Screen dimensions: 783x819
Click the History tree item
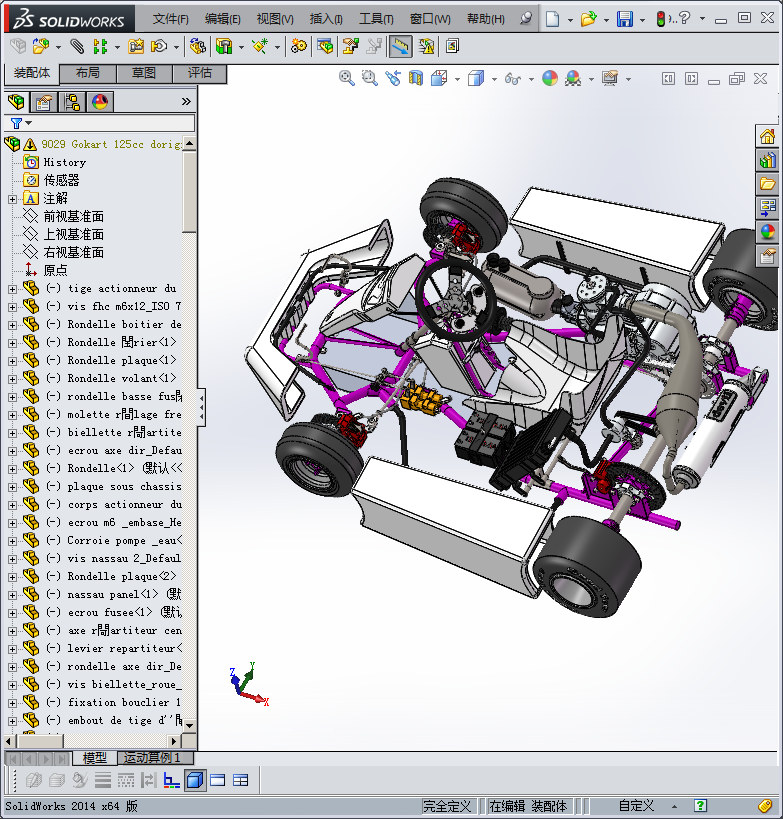click(64, 162)
